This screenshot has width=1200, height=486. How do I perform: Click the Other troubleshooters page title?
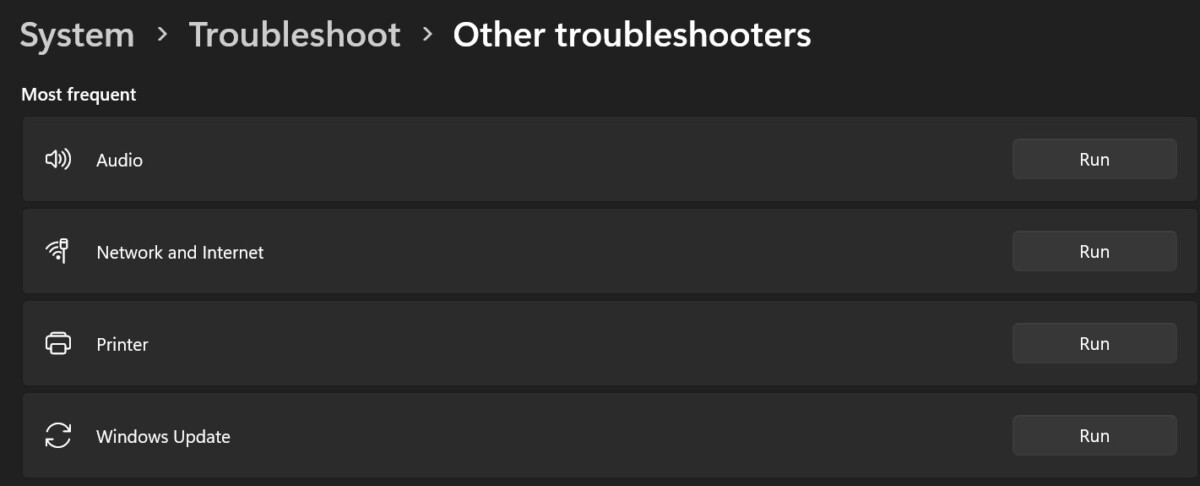pos(632,35)
